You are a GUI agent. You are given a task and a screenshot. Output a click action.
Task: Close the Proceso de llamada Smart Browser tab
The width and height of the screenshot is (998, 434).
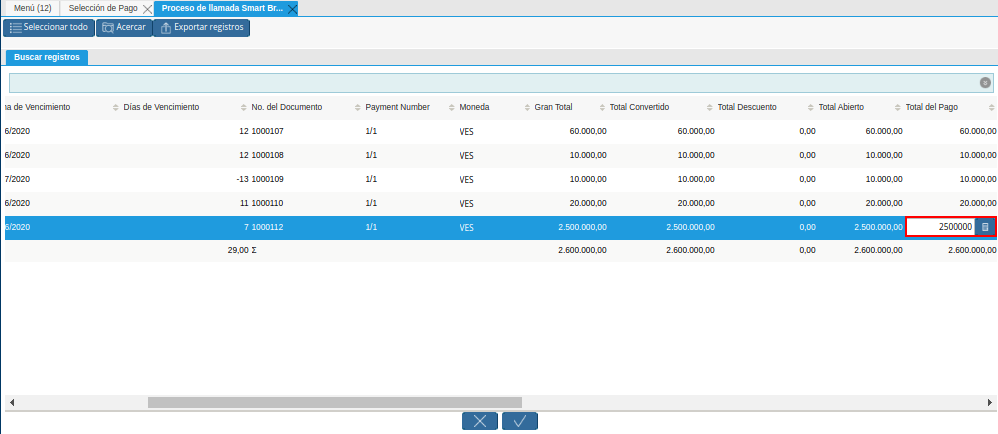293,8
